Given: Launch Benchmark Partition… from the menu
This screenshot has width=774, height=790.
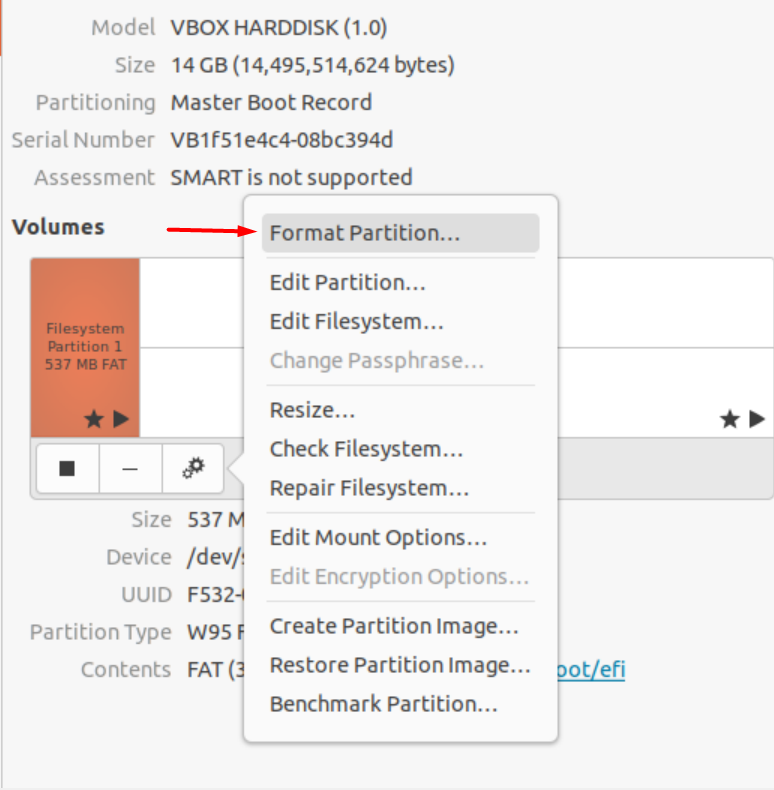Looking at the screenshot, I should click(384, 704).
